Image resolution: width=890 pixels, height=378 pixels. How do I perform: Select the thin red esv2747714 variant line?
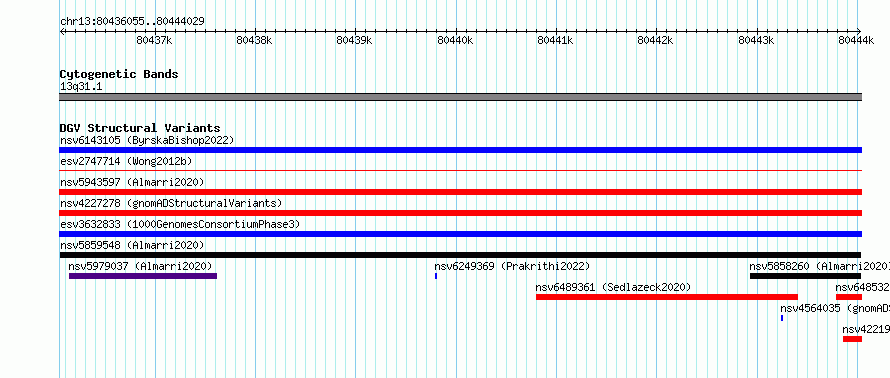click(x=460, y=170)
